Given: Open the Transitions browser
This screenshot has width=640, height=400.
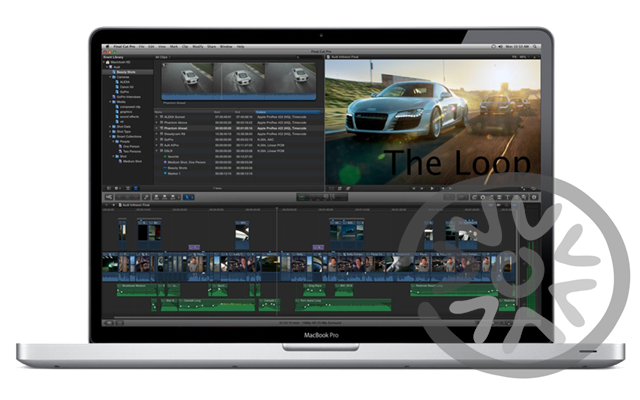Looking at the screenshot, I should coord(500,197).
